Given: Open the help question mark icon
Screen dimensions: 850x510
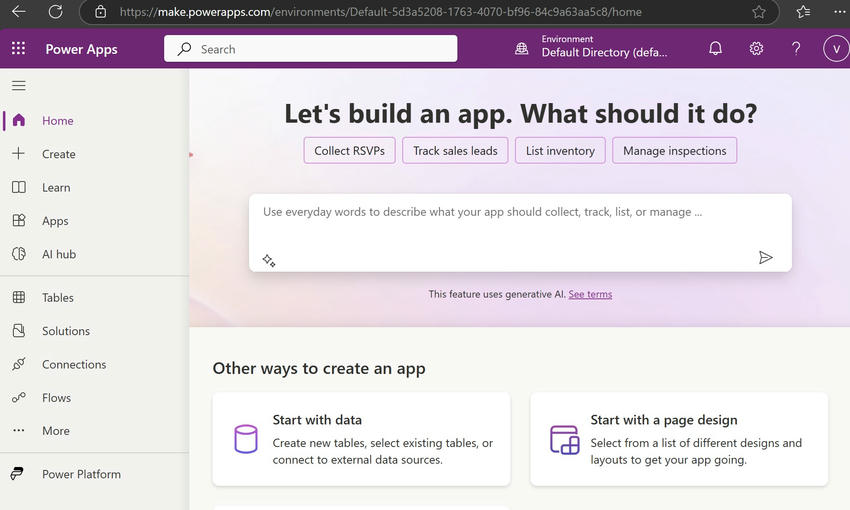Looking at the screenshot, I should click(796, 49).
